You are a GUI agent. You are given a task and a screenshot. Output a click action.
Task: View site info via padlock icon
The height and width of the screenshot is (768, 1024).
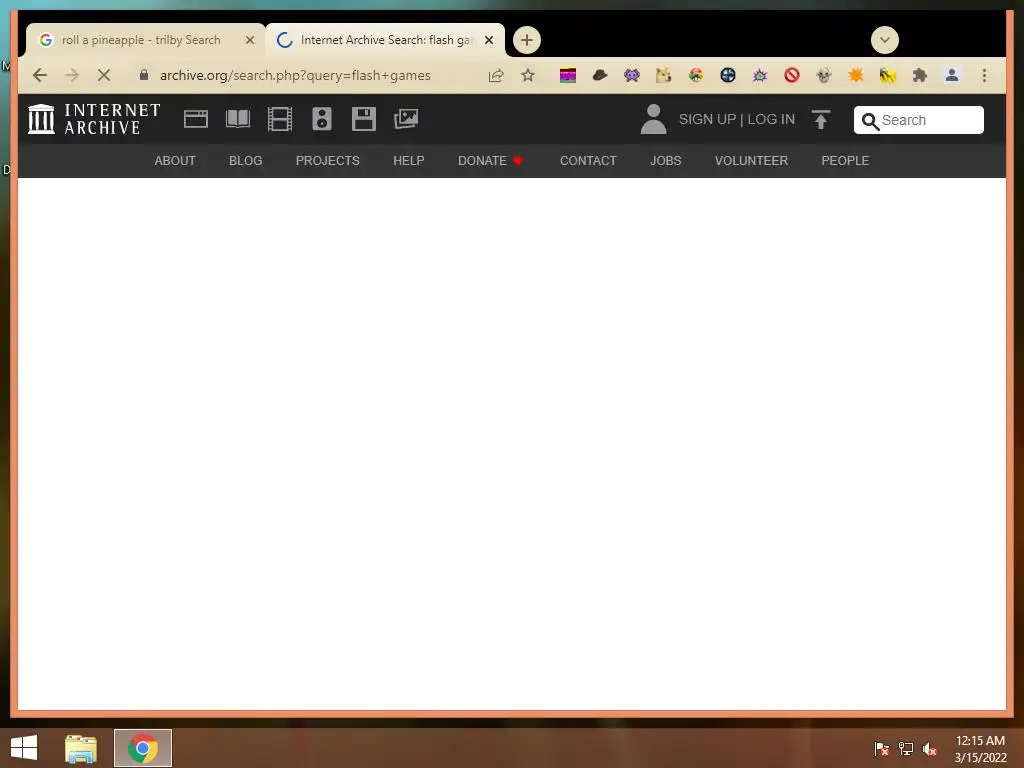tap(144, 75)
